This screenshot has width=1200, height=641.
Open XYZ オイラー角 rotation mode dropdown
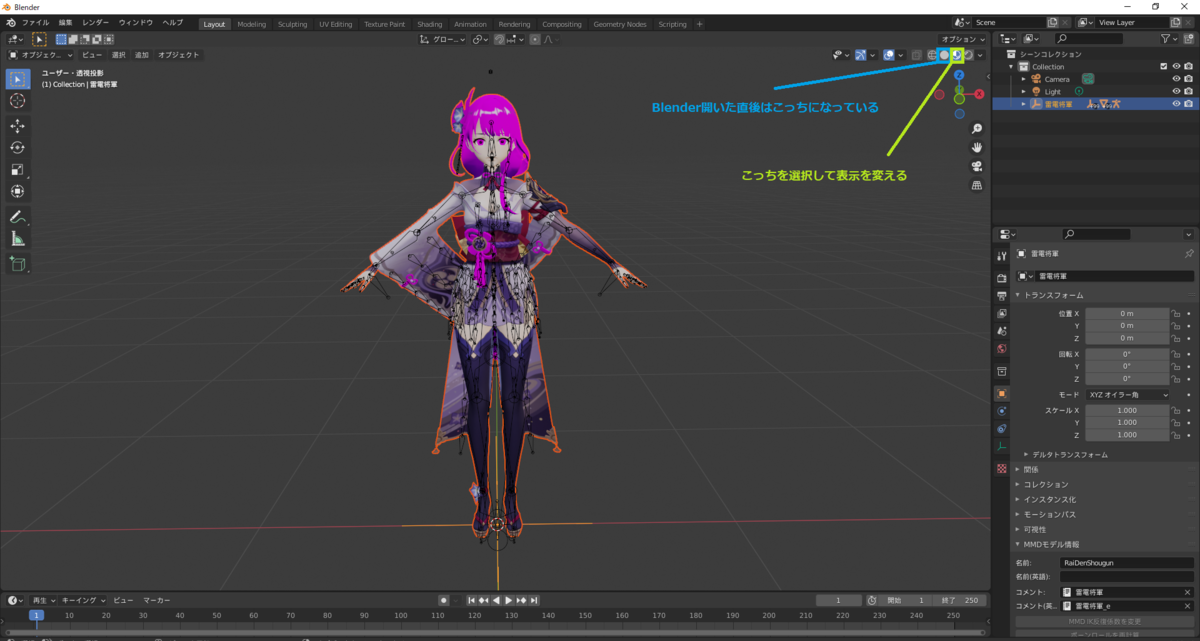(1128, 395)
